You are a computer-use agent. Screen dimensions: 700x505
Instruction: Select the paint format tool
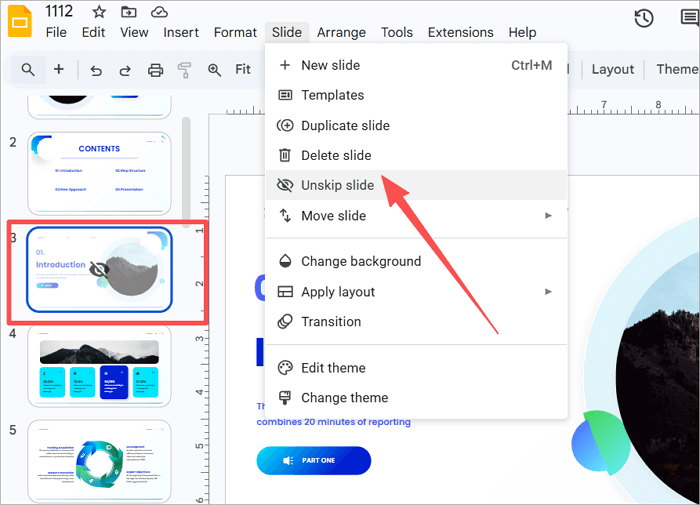point(184,70)
